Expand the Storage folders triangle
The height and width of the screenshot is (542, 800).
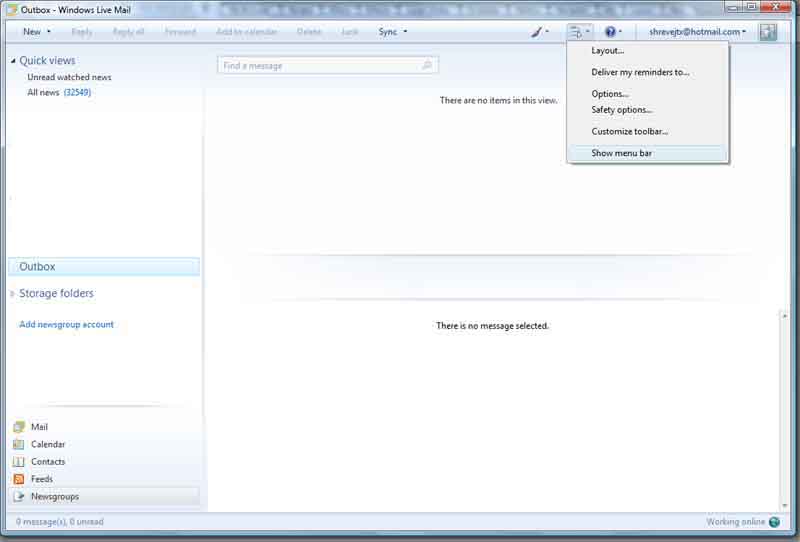pyautogui.click(x=13, y=293)
